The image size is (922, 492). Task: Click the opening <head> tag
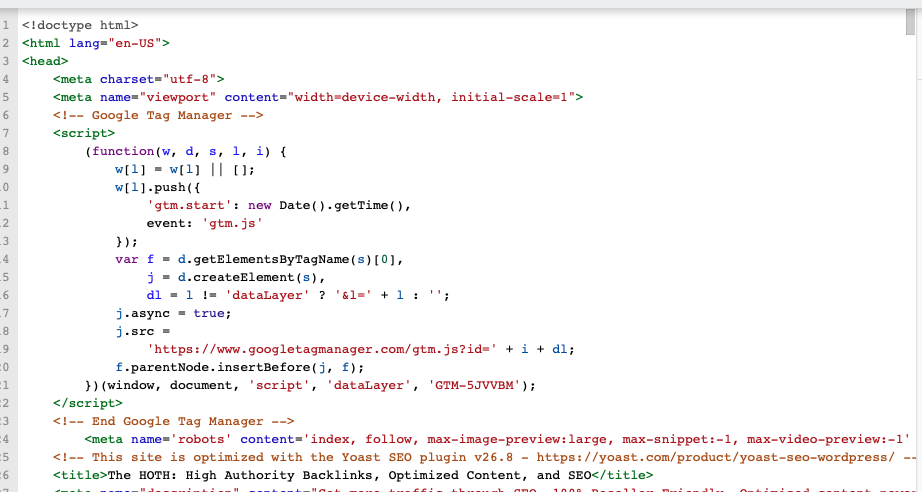pyautogui.click(x=45, y=61)
